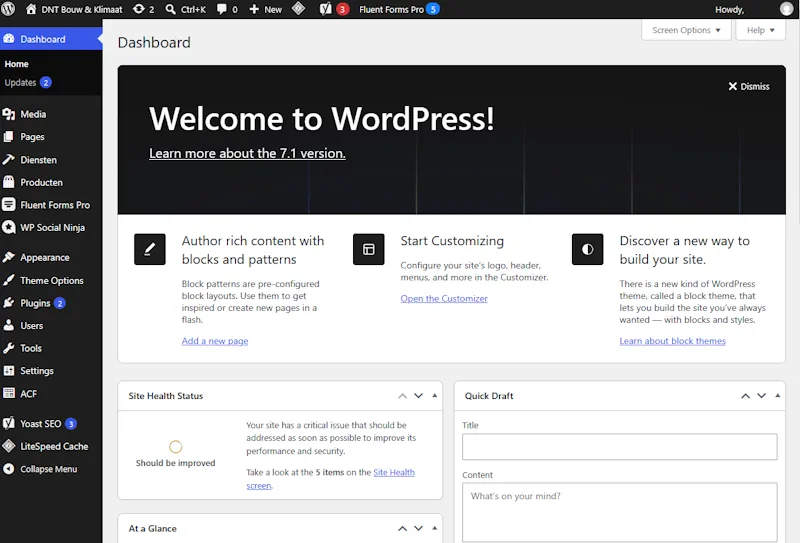Click the WP Social Ninja sidebar icon
The width and height of the screenshot is (800, 543).
9,227
